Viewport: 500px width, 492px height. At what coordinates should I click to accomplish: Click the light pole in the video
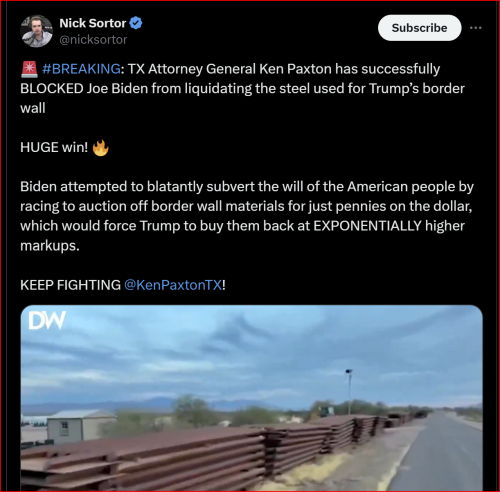(x=349, y=392)
